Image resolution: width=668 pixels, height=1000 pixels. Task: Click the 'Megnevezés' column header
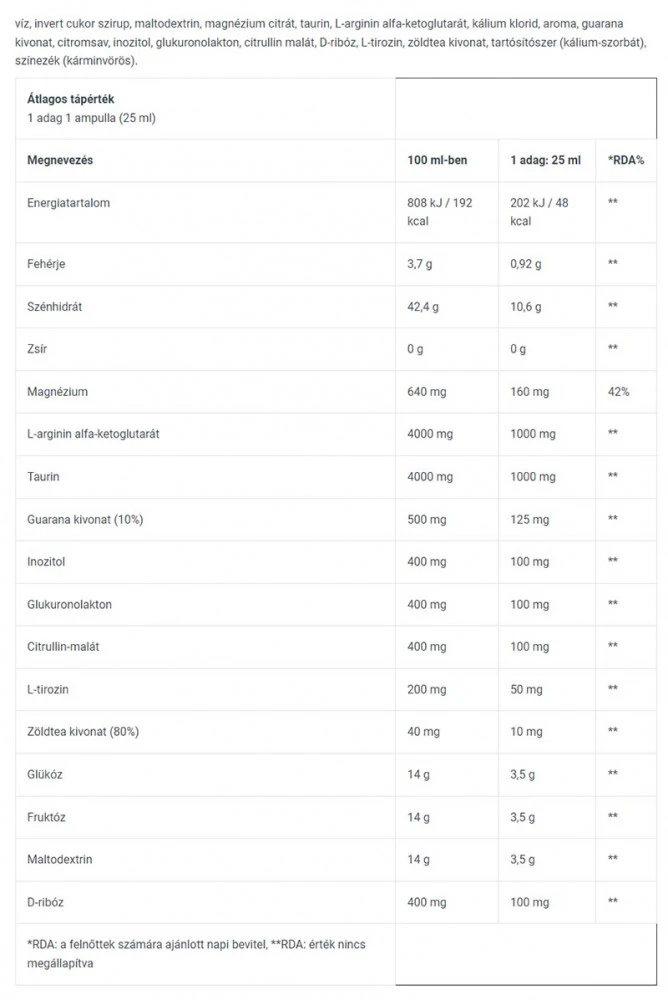tap(59, 160)
